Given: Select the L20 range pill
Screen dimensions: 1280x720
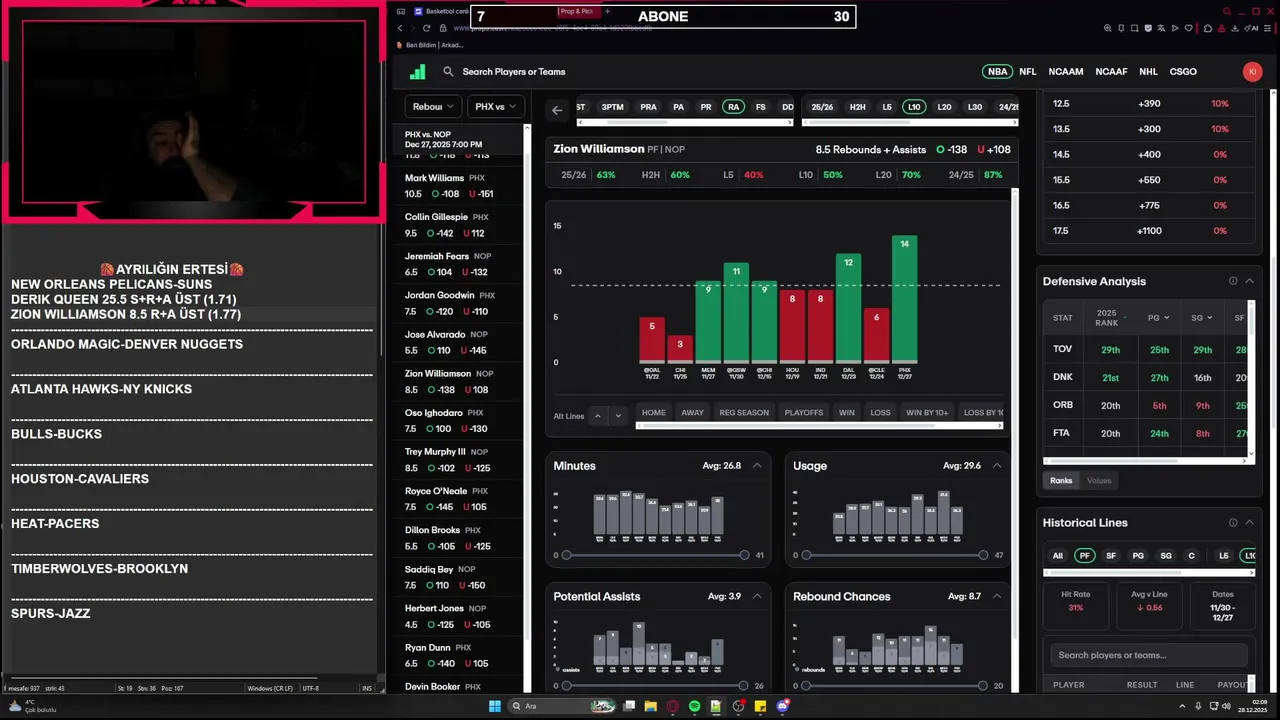Looking at the screenshot, I should point(944,107).
